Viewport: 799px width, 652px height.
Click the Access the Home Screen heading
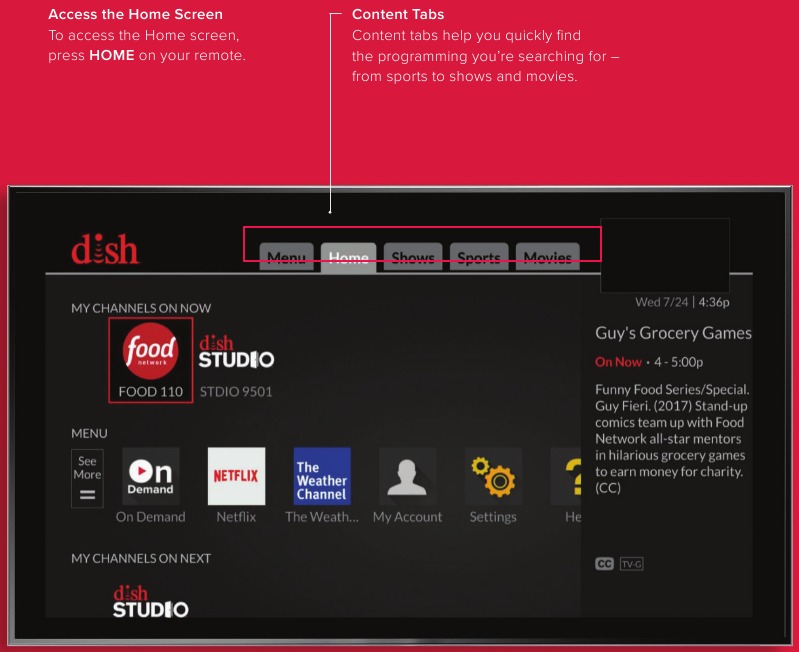coord(136,14)
